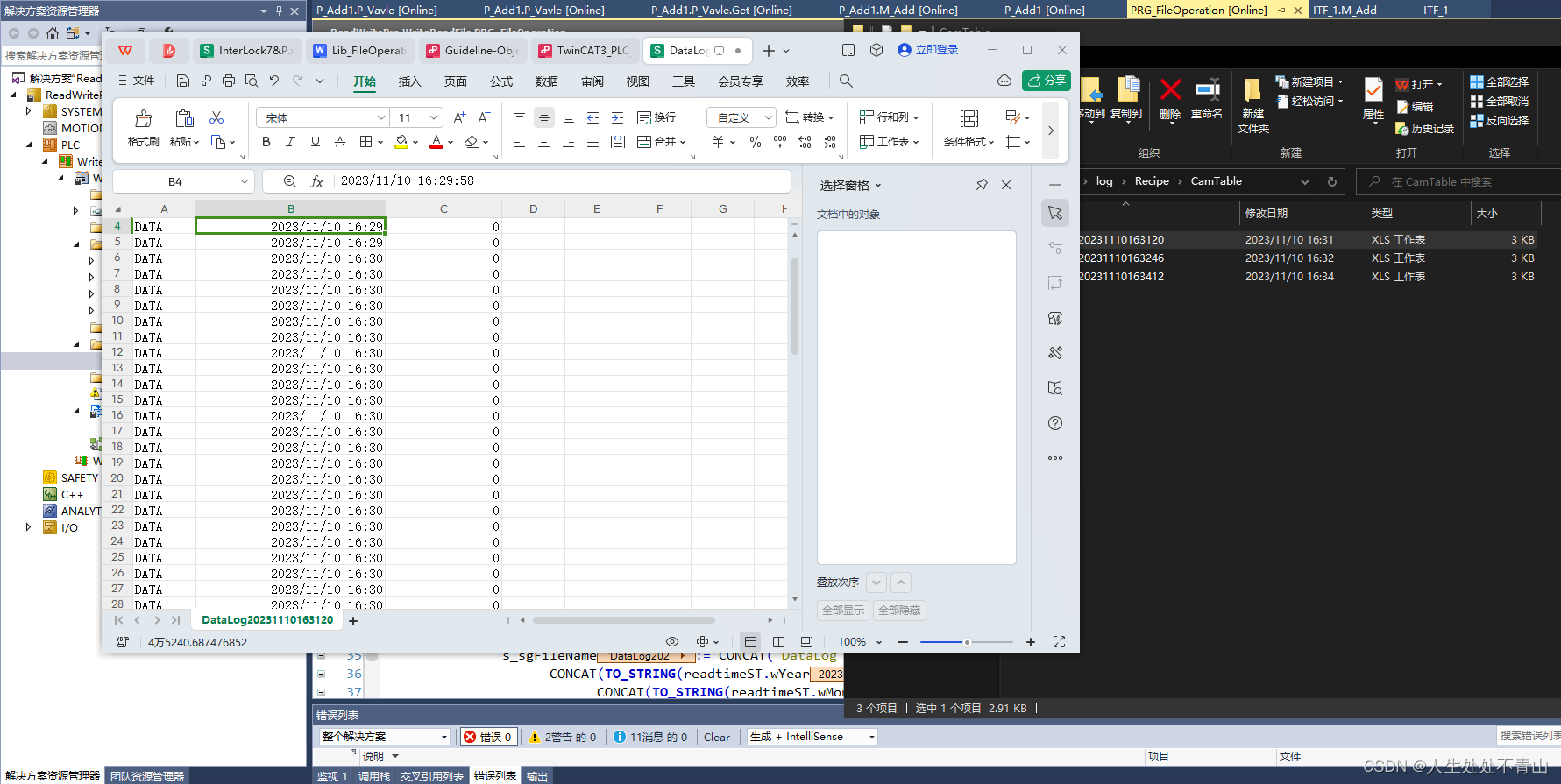Switch to the 公式 ribbon tab
The image size is (1561, 784).
click(x=501, y=81)
